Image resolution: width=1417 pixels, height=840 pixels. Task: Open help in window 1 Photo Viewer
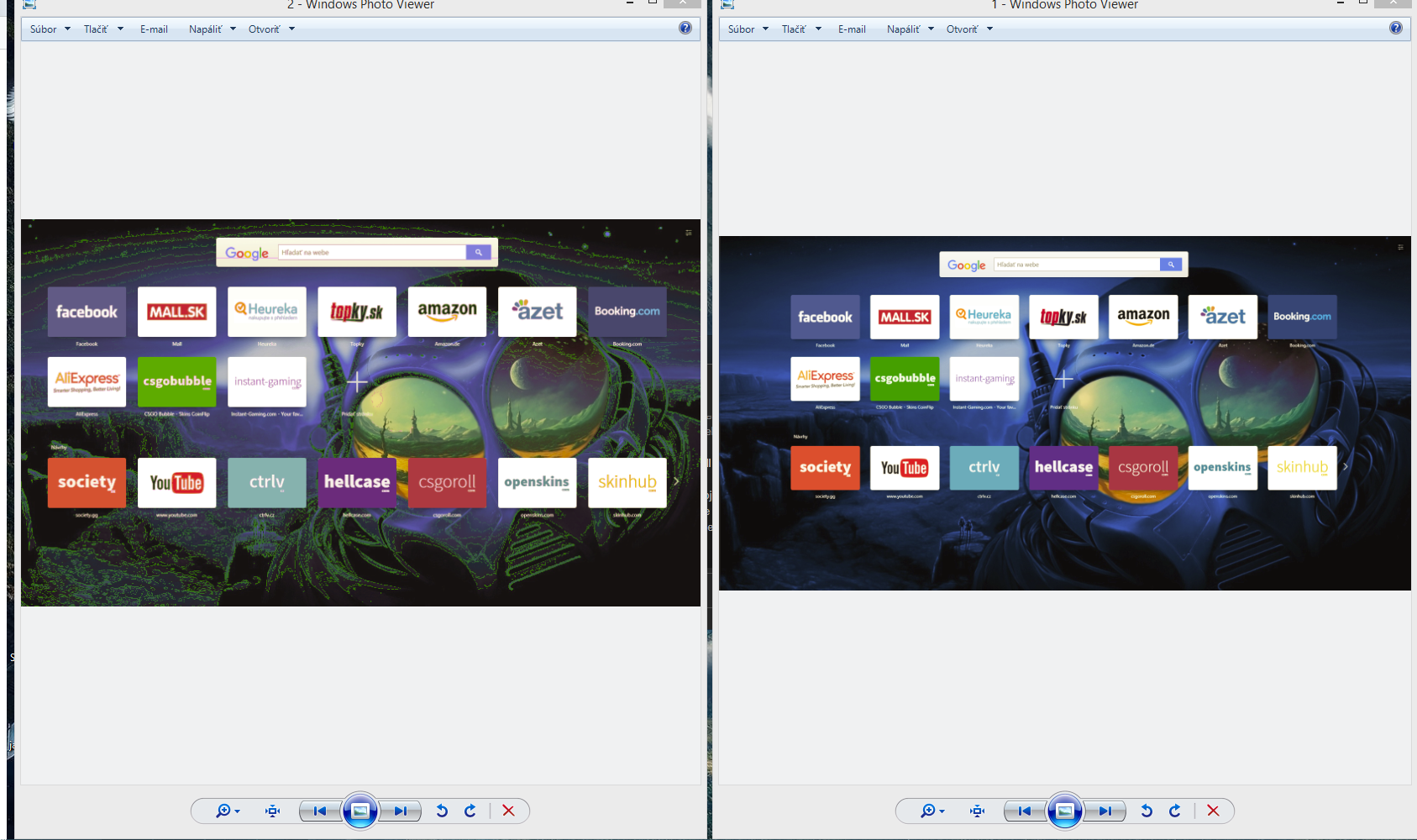(x=1396, y=29)
